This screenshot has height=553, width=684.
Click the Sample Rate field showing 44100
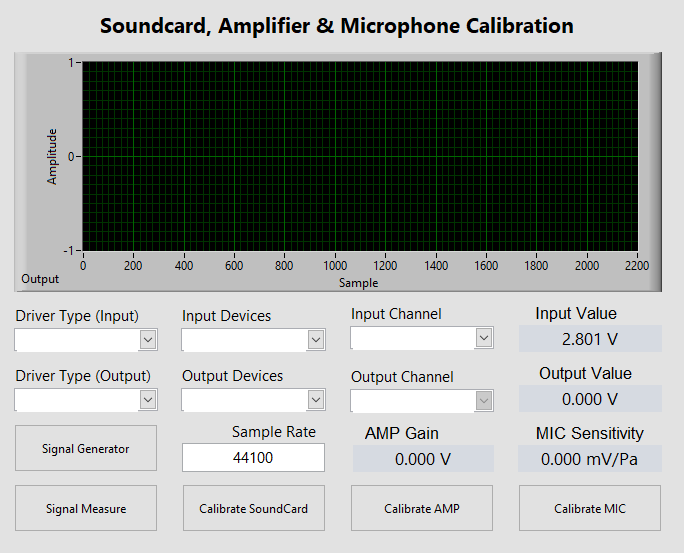[x=253, y=458]
